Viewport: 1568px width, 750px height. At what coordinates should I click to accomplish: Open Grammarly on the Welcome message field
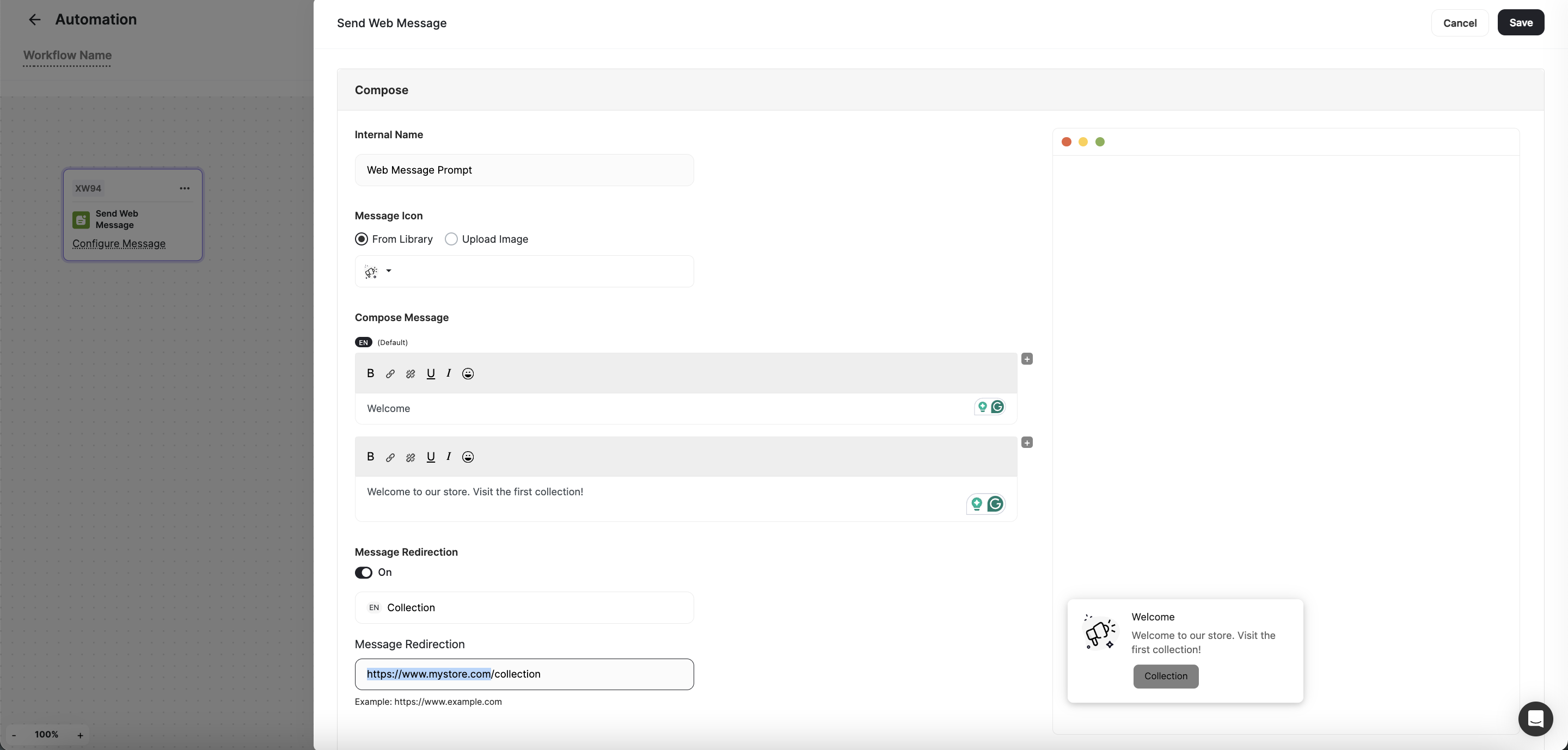click(x=996, y=408)
